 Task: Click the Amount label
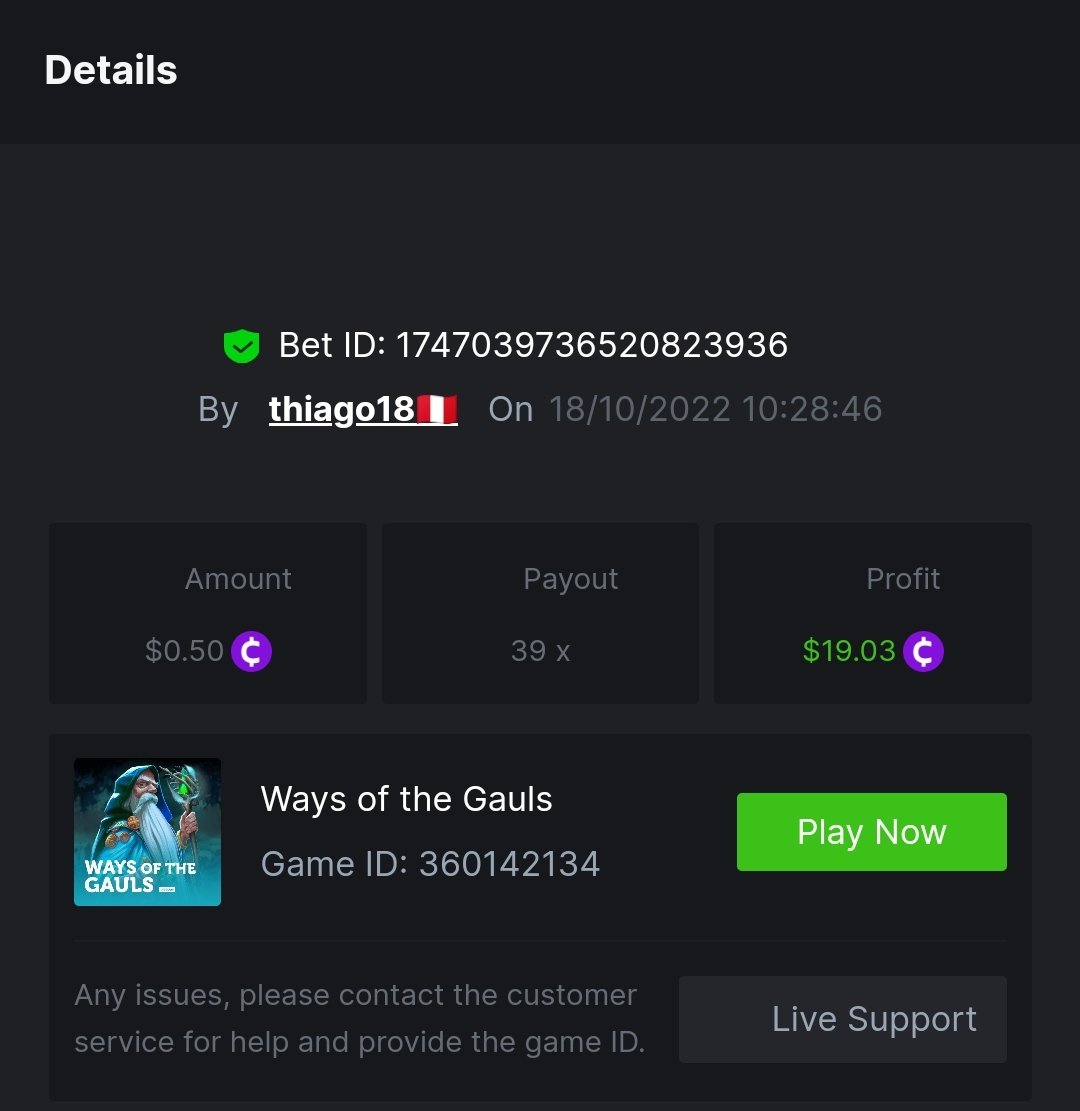(x=238, y=579)
